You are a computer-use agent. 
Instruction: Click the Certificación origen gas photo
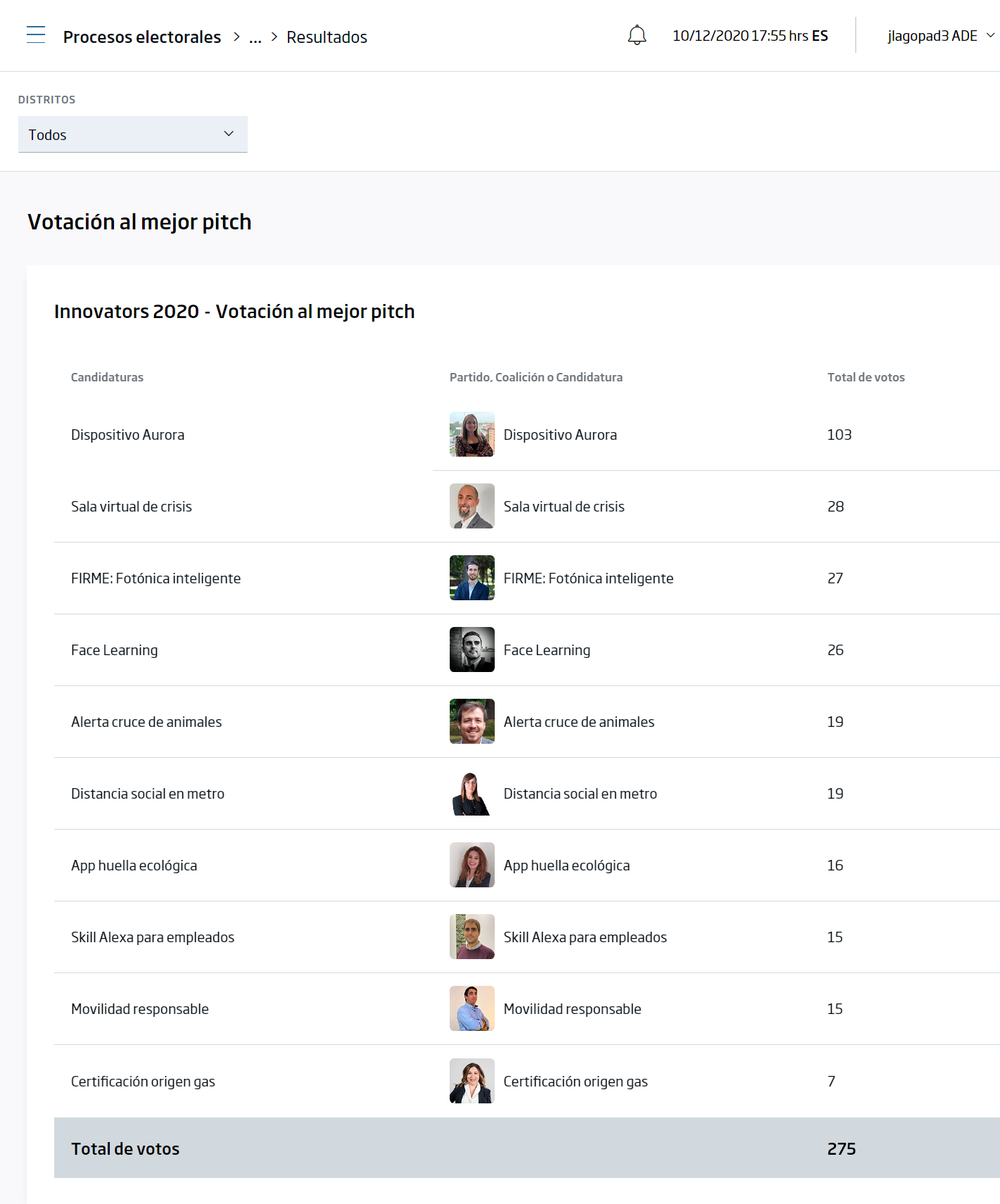(472, 1081)
